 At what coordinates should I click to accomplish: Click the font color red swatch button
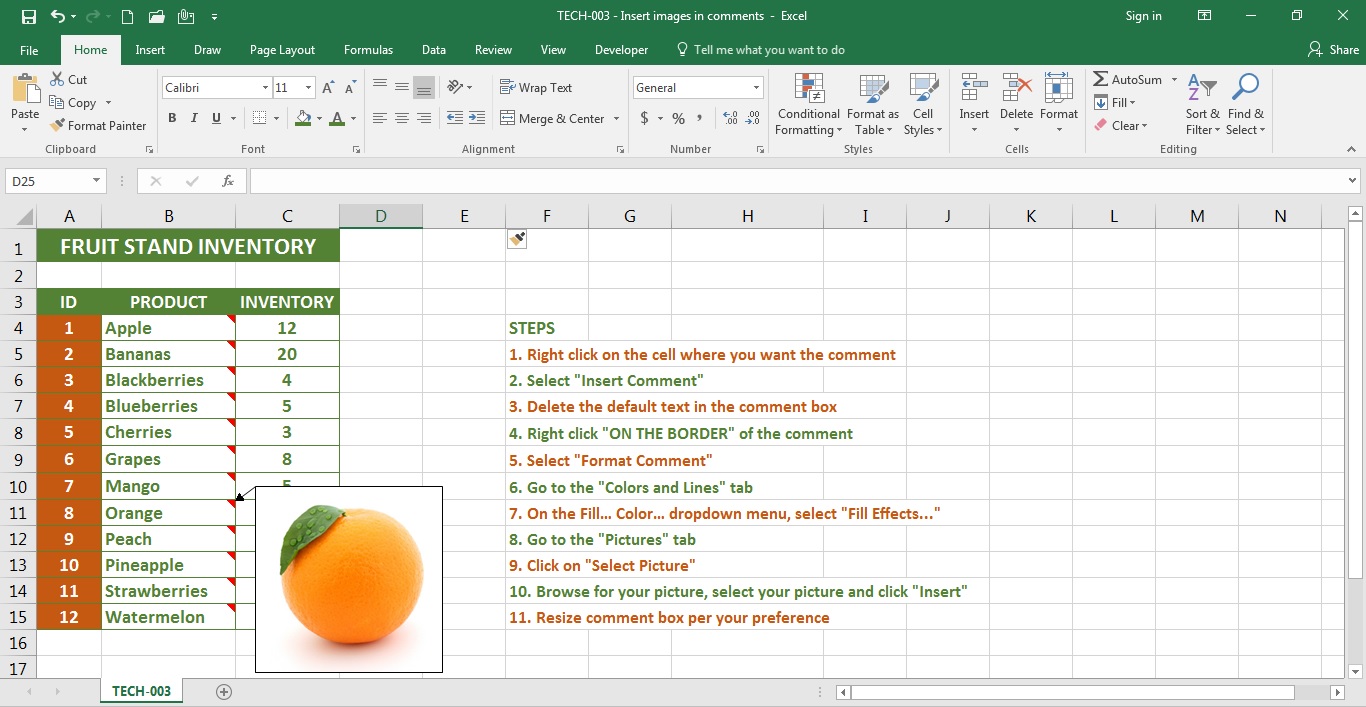[337, 119]
